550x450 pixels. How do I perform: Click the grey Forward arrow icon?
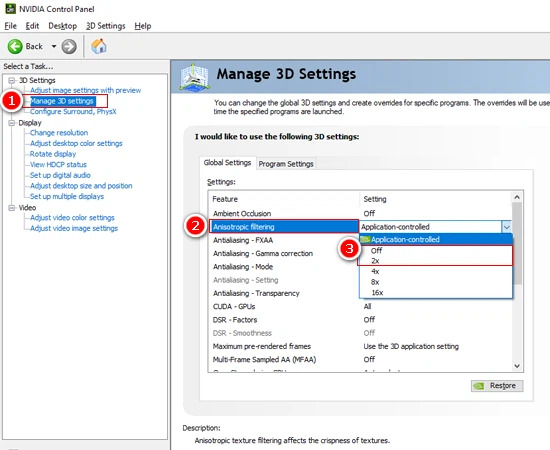click(x=69, y=46)
